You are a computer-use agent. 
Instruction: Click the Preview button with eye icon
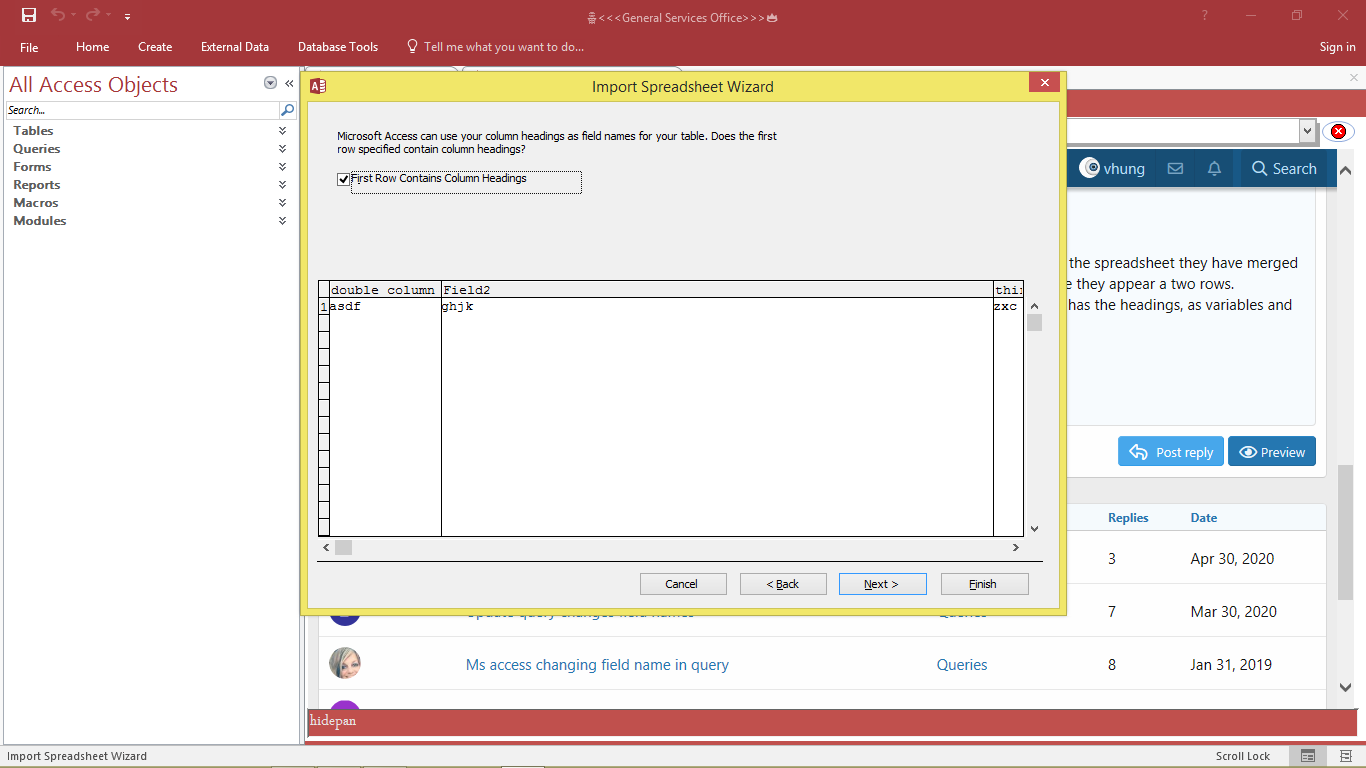[1272, 452]
